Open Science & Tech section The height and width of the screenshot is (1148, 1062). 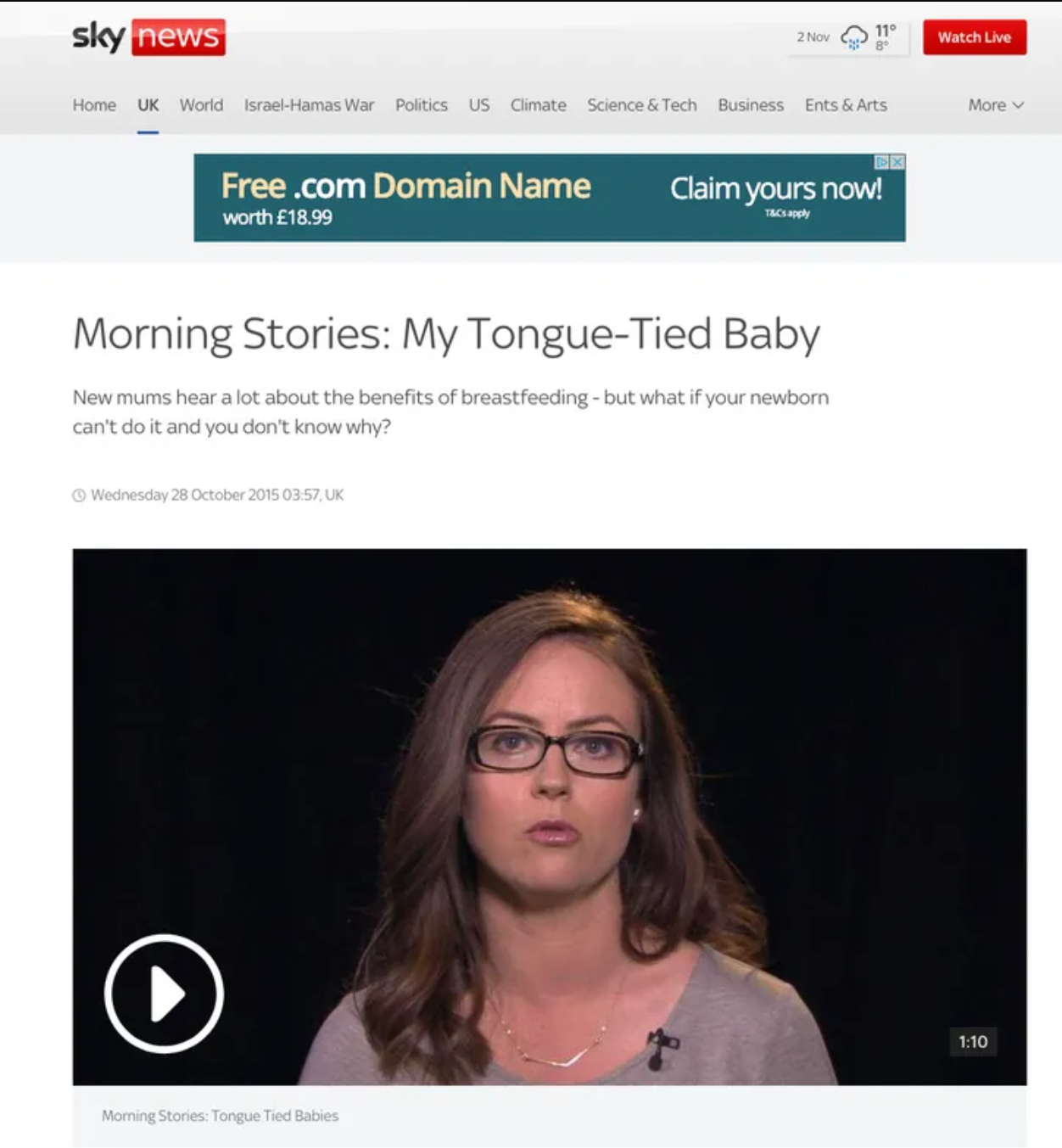coord(642,105)
